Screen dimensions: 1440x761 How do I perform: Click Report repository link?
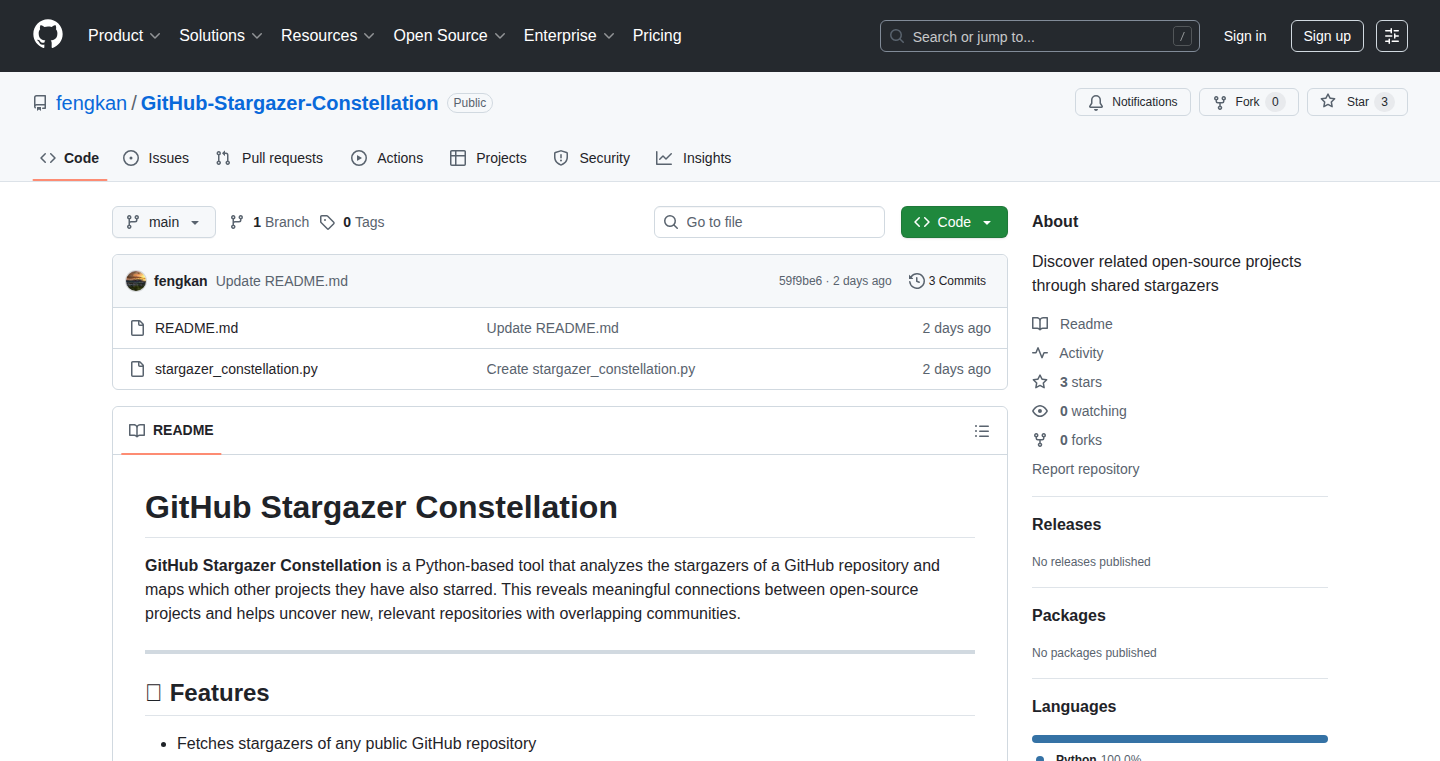coord(1085,469)
